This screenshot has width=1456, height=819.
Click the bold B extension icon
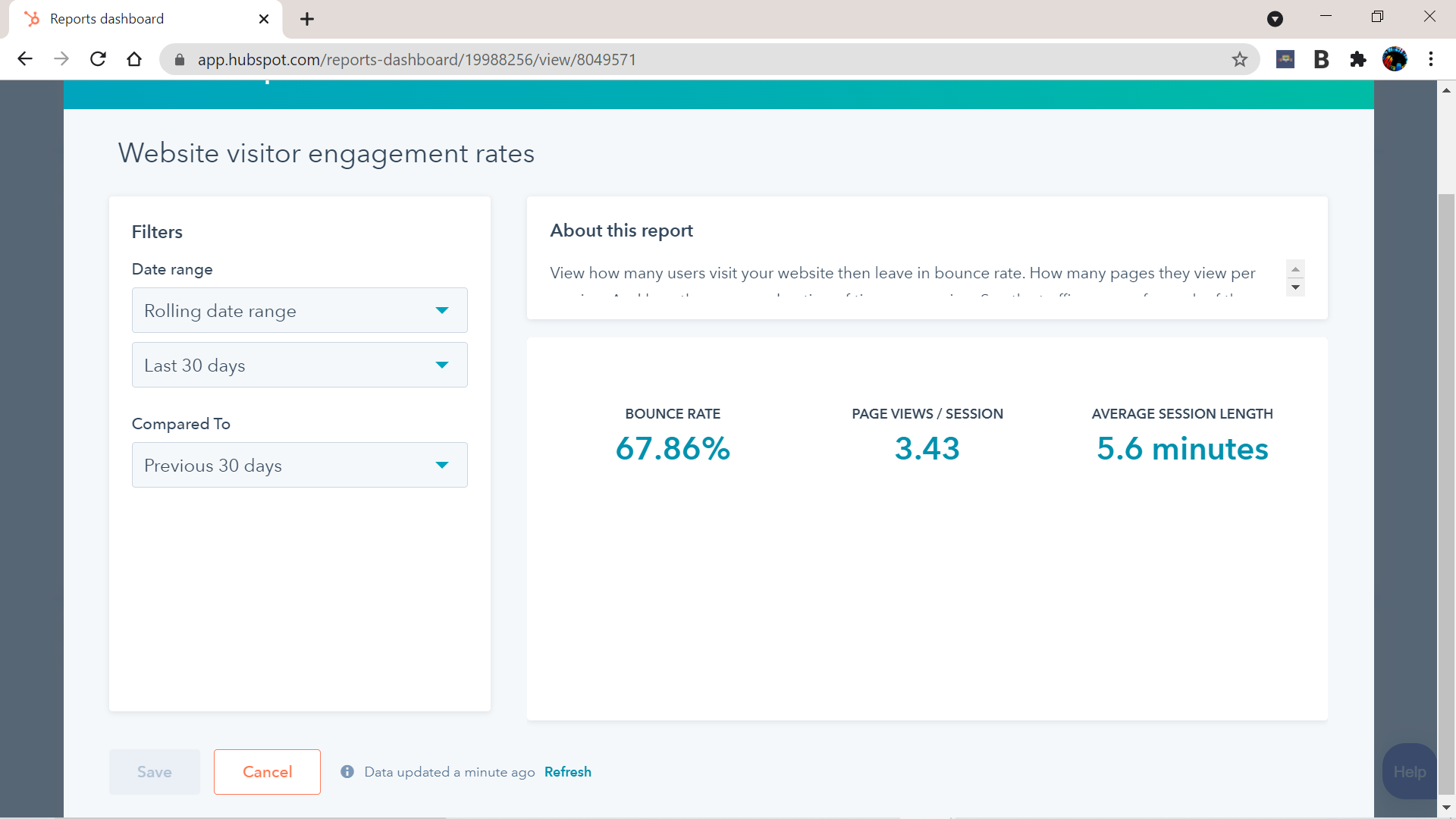1321,59
